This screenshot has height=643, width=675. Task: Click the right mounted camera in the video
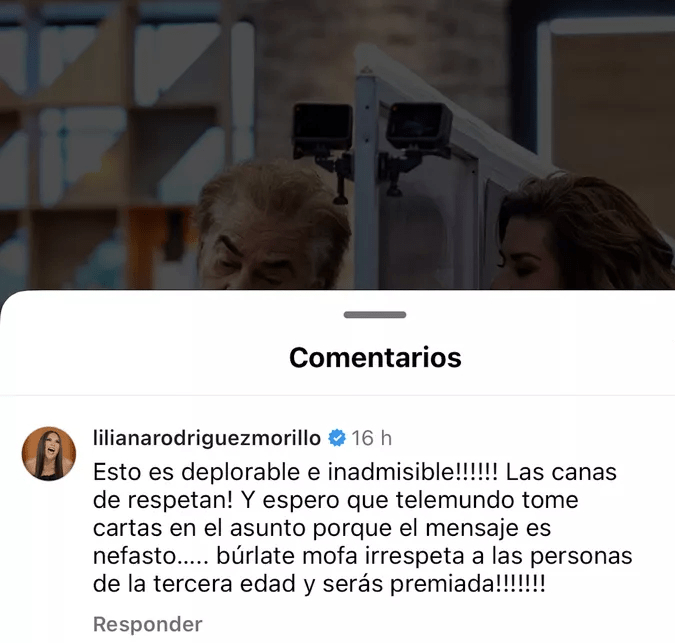[x=418, y=126]
